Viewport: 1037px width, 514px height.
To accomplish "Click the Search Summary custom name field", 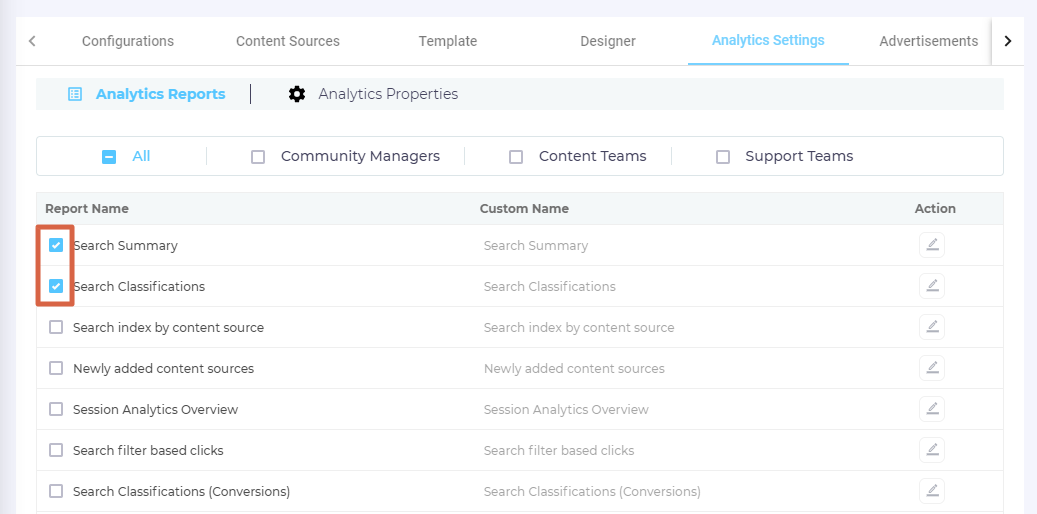I will (536, 245).
